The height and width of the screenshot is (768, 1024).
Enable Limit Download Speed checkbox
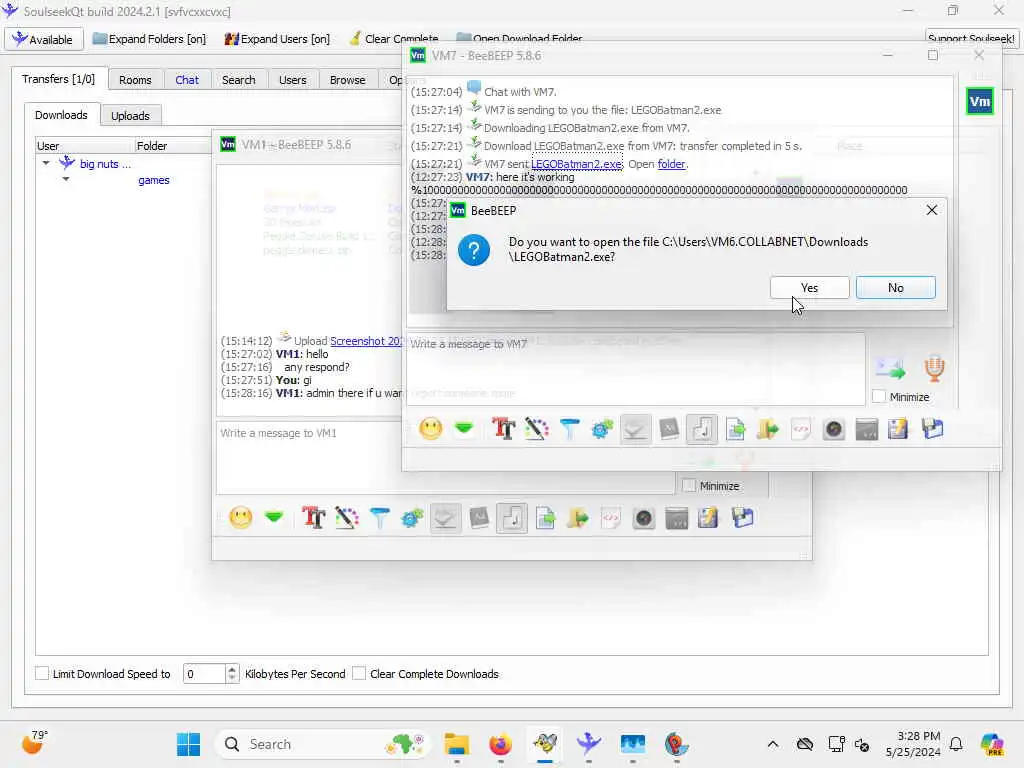pos(42,673)
